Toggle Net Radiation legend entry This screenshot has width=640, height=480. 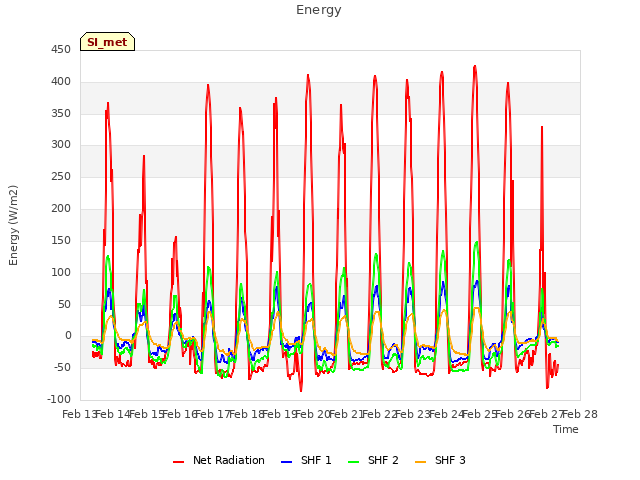(219, 460)
